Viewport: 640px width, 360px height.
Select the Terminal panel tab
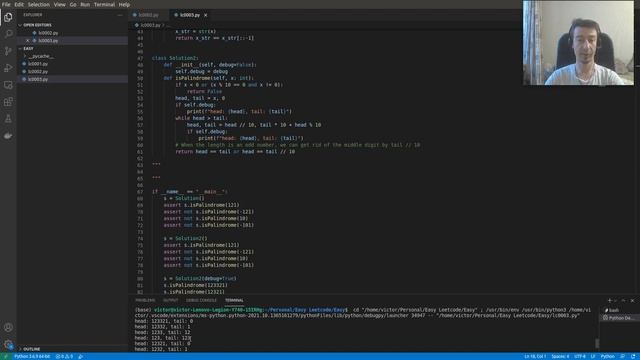[234, 300]
